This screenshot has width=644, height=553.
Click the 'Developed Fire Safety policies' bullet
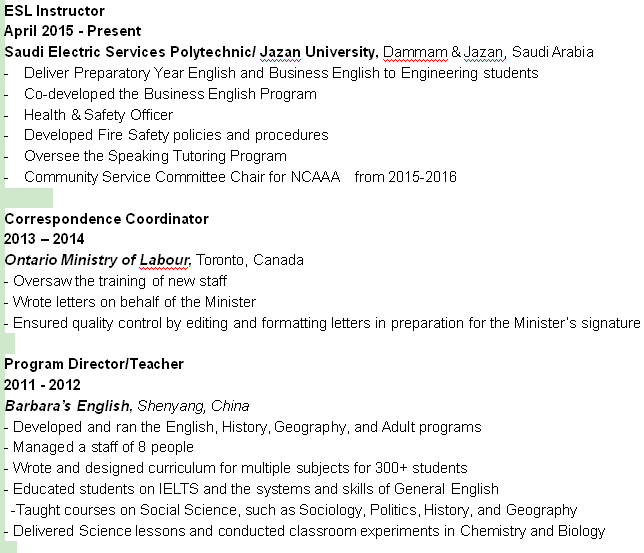tap(176, 135)
